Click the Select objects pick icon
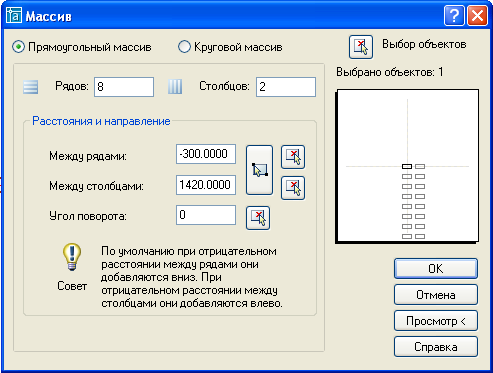The height and width of the screenshot is (373, 493). pos(361,47)
